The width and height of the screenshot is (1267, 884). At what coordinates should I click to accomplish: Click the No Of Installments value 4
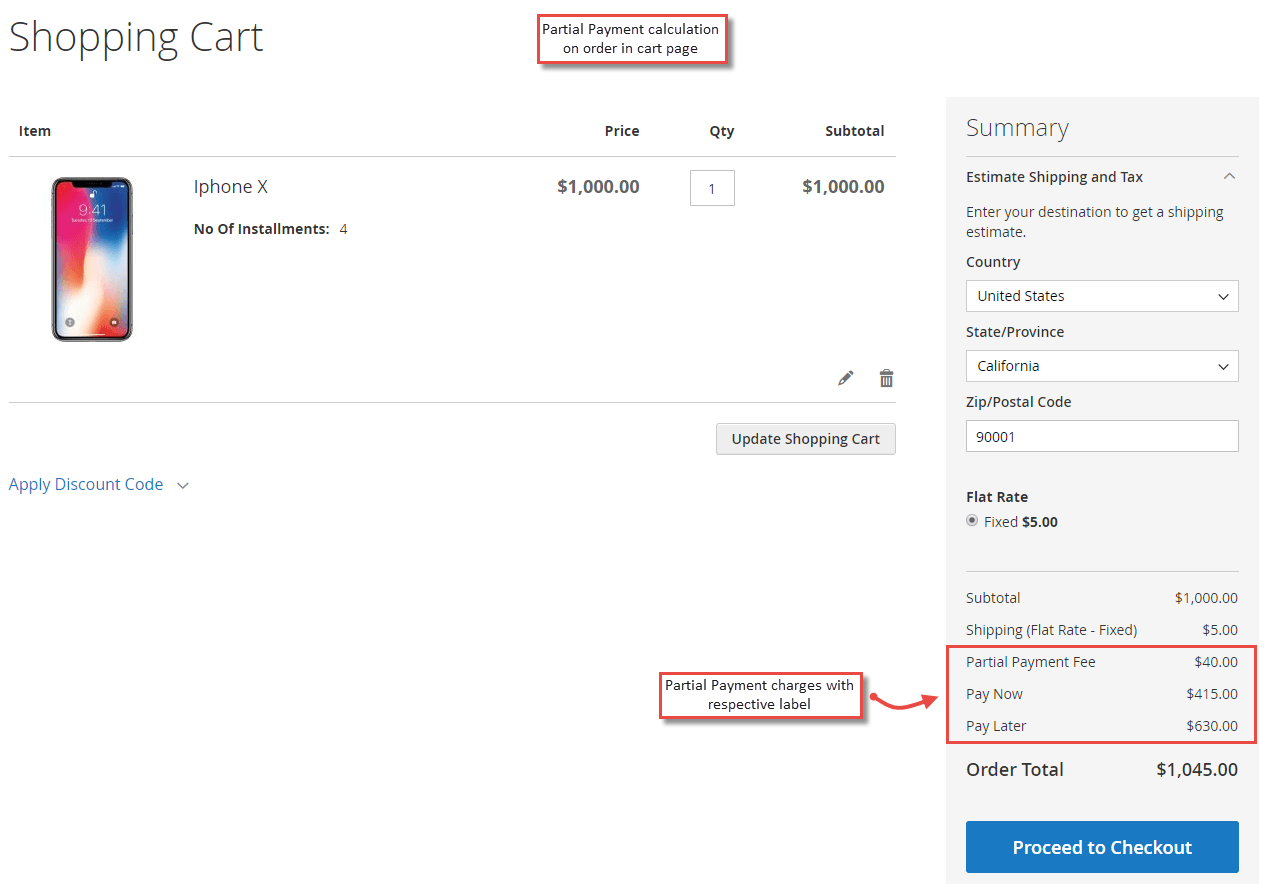click(343, 229)
